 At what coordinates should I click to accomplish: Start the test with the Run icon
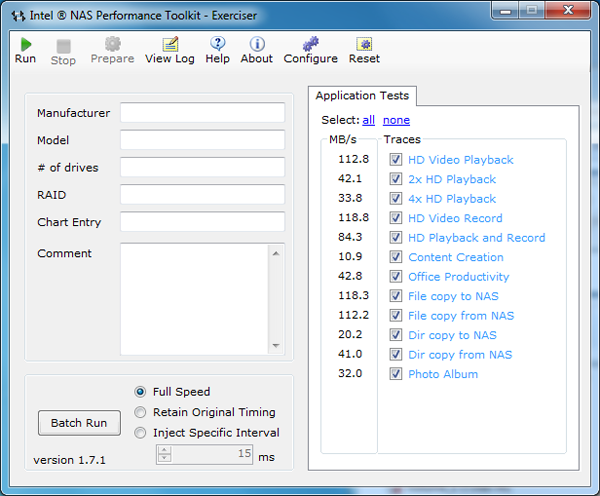[x=26, y=44]
